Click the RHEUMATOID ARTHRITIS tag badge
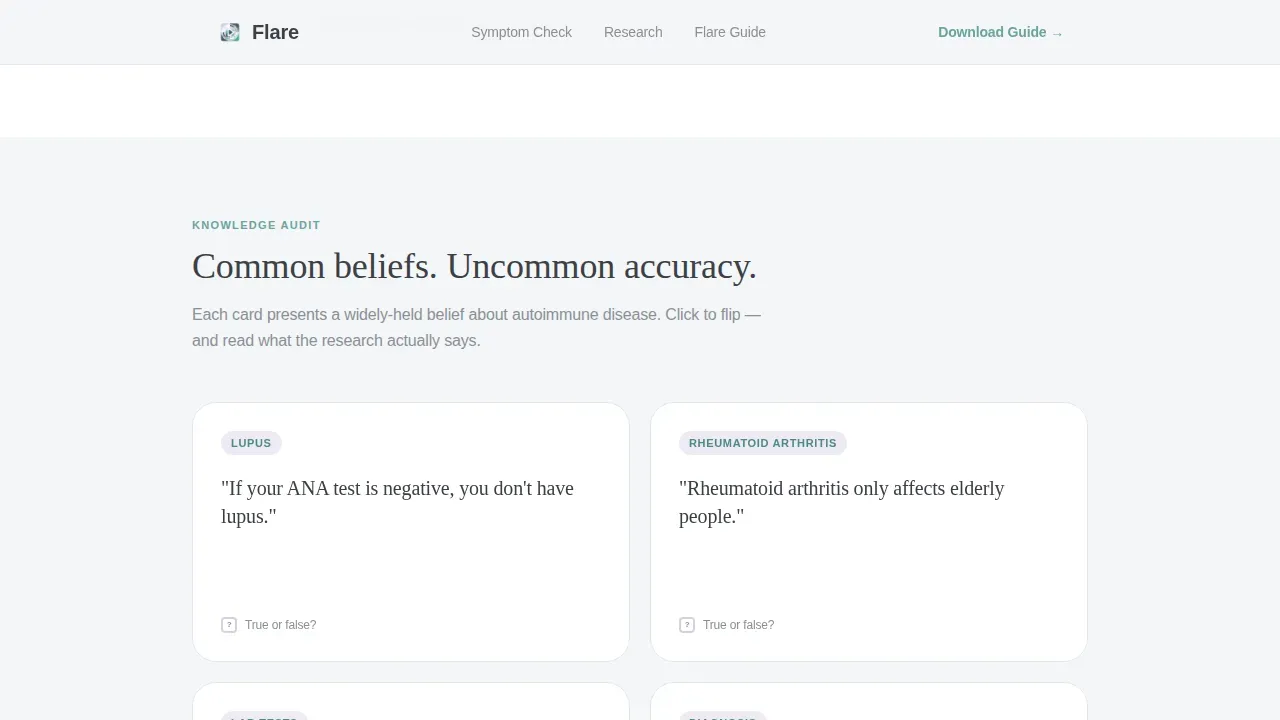1280x720 pixels. point(763,443)
